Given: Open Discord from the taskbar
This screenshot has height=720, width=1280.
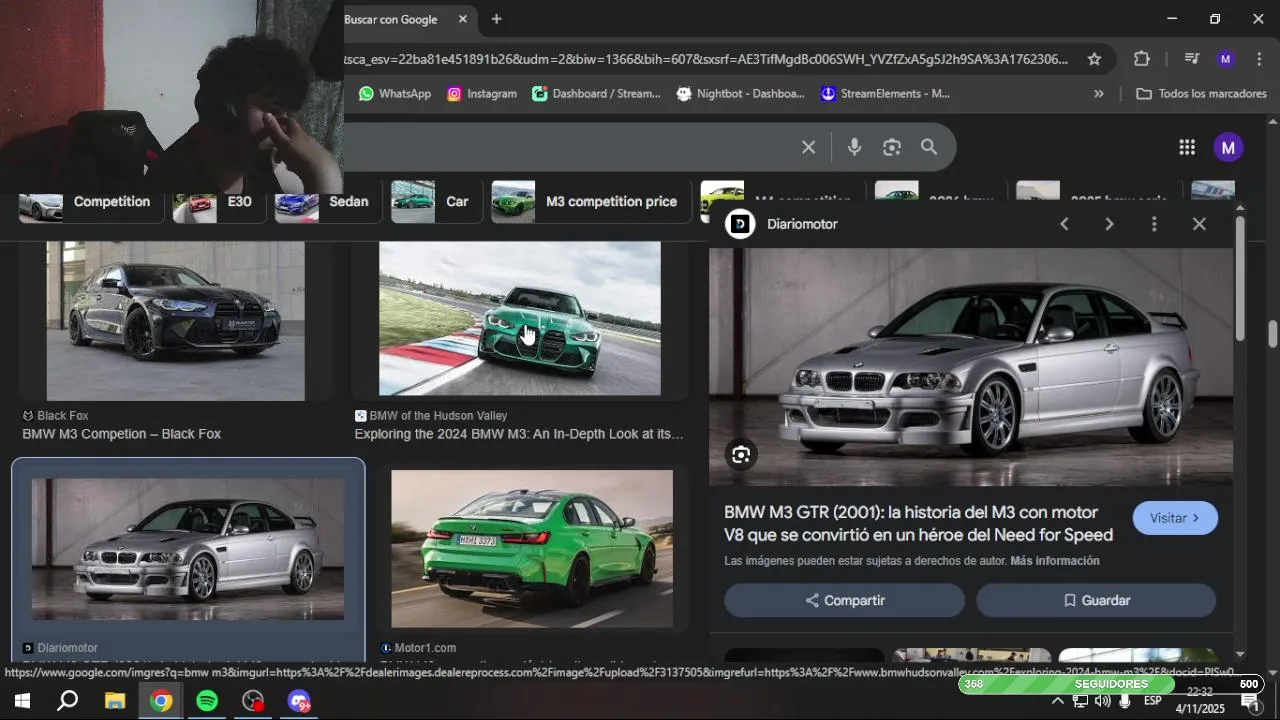Looking at the screenshot, I should pyautogui.click(x=299, y=701).
